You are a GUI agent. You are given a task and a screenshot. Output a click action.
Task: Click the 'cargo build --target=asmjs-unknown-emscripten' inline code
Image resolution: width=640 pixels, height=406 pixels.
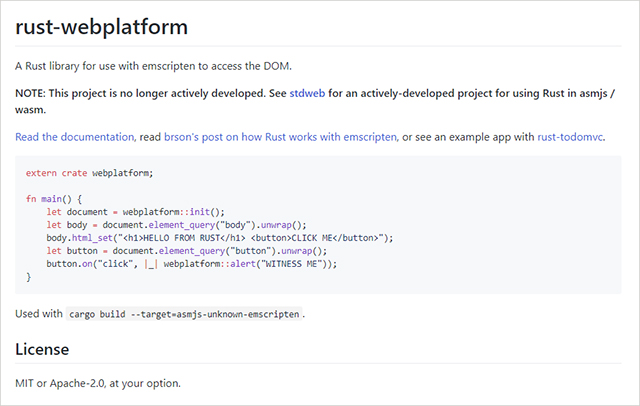pyautogui.click(x=184, y=314)
